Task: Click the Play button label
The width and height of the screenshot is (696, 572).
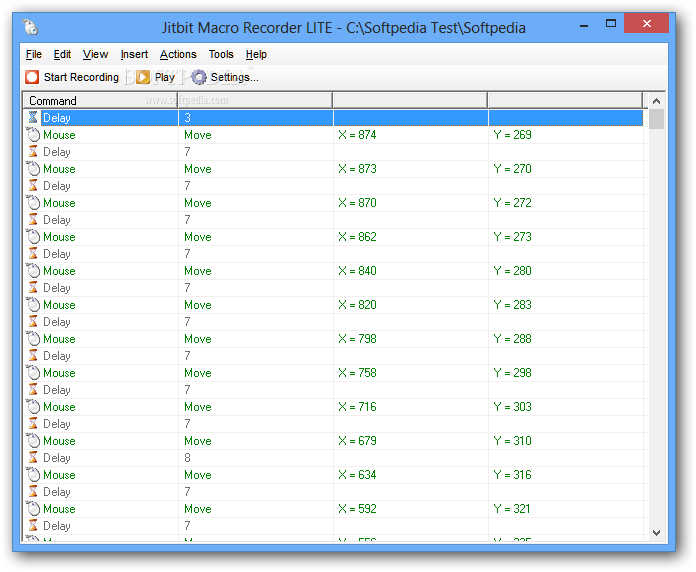Action: (165, 77)
